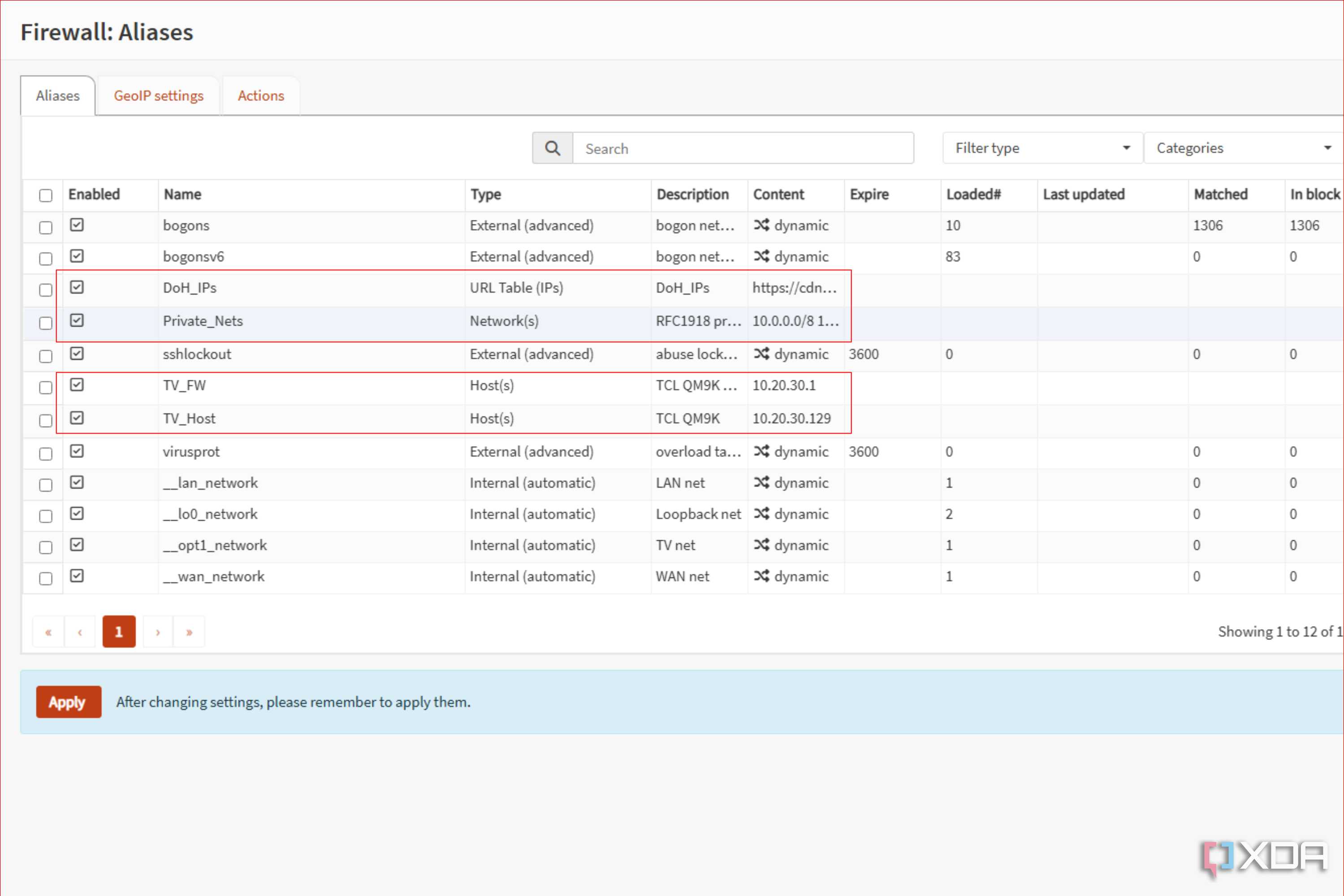Toggle the enabled checkmark for __opt1_network

[77, 544]
